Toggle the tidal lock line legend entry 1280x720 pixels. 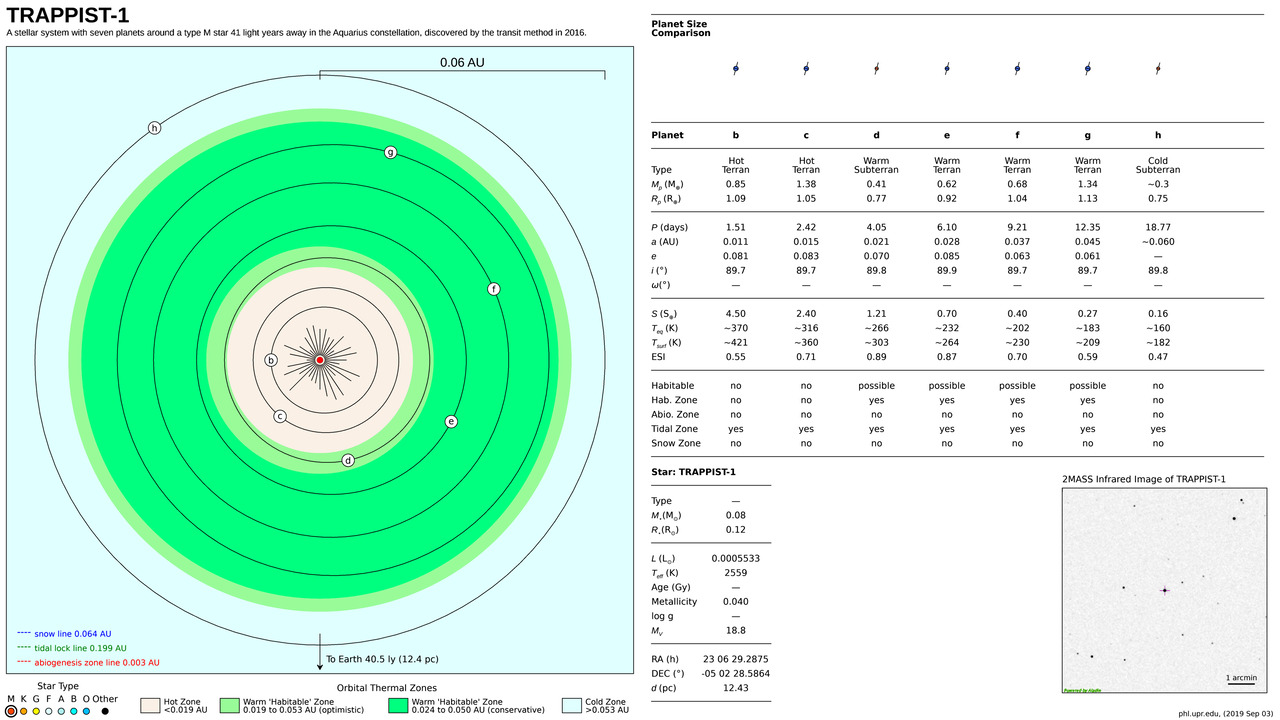click(72, 648)
